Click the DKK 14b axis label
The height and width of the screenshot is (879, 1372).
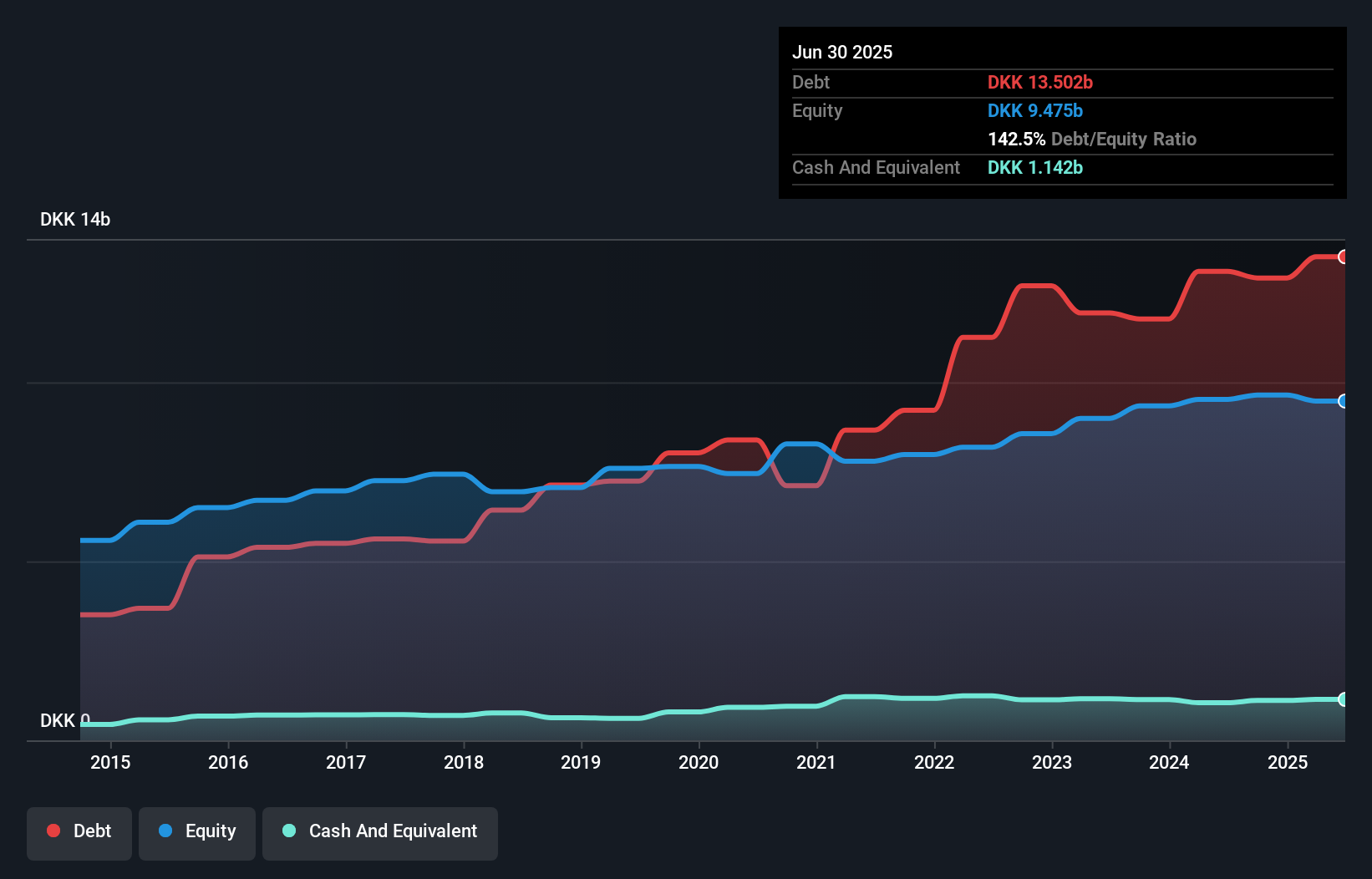pos(74,219)
